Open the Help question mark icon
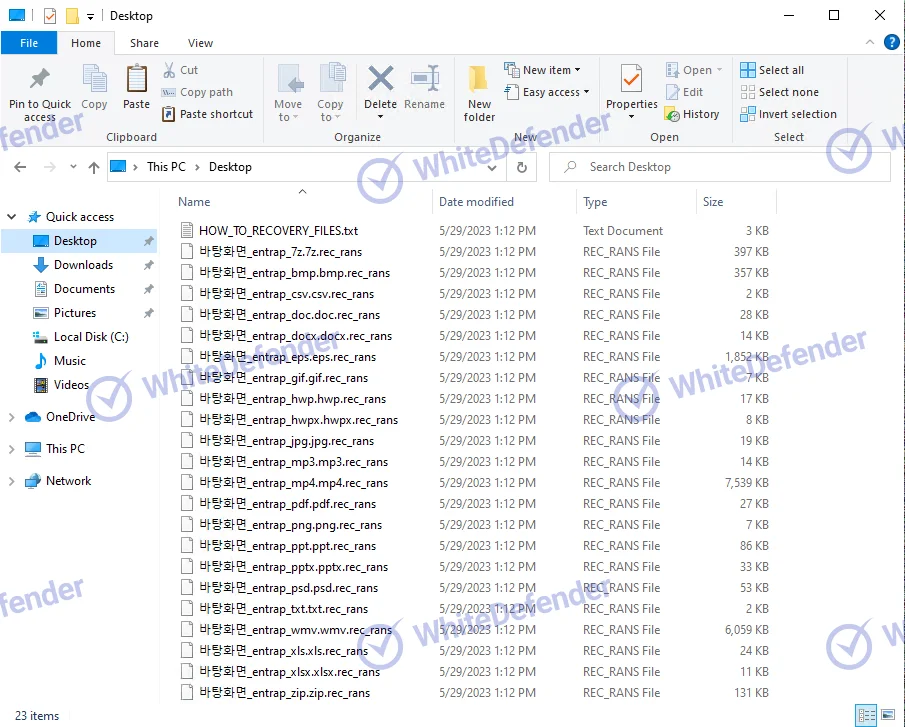 892,43
